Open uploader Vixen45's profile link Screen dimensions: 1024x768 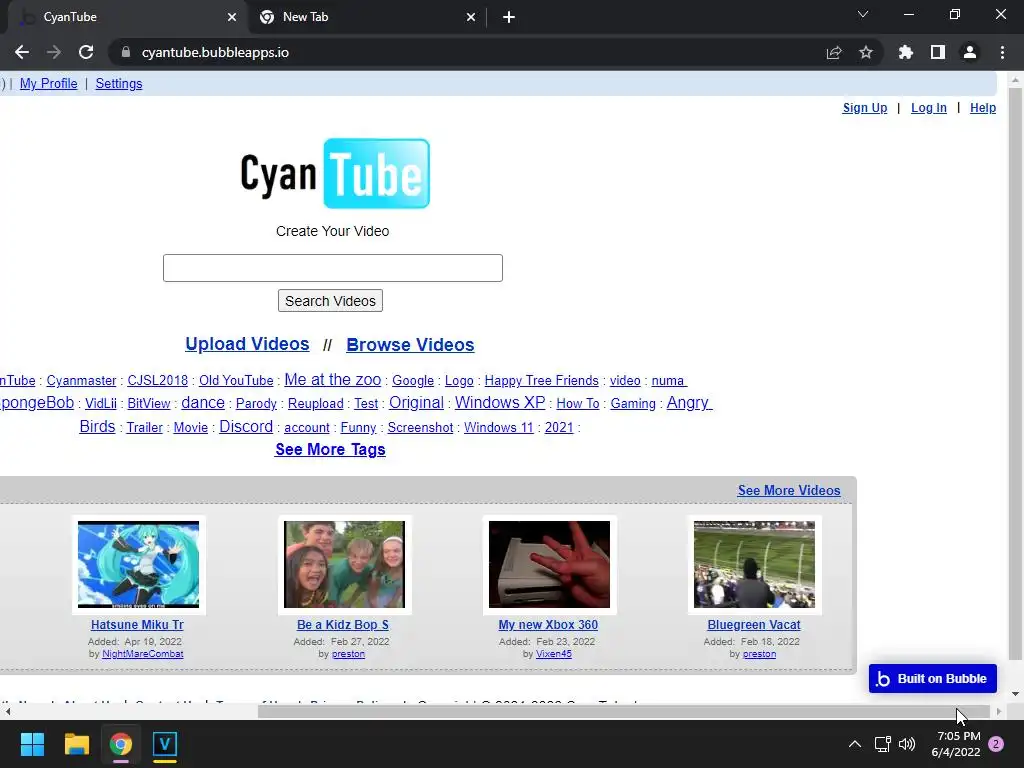coord(554,654)
